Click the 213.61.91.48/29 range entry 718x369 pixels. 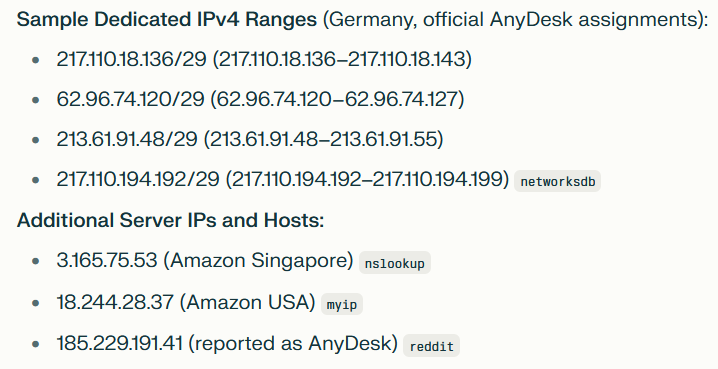(250, 140)
